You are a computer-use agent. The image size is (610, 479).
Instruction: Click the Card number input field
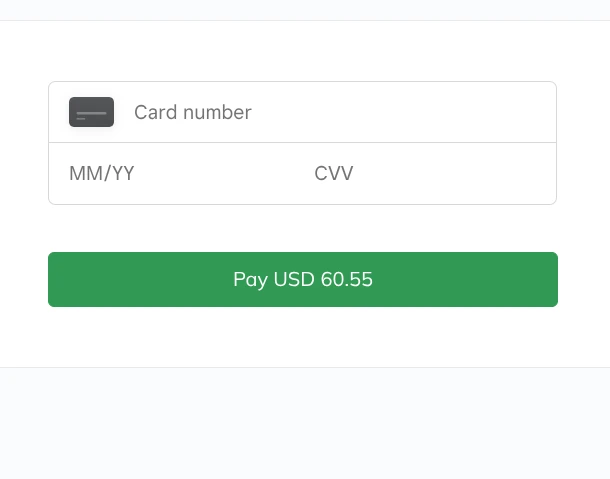[330, 112]
